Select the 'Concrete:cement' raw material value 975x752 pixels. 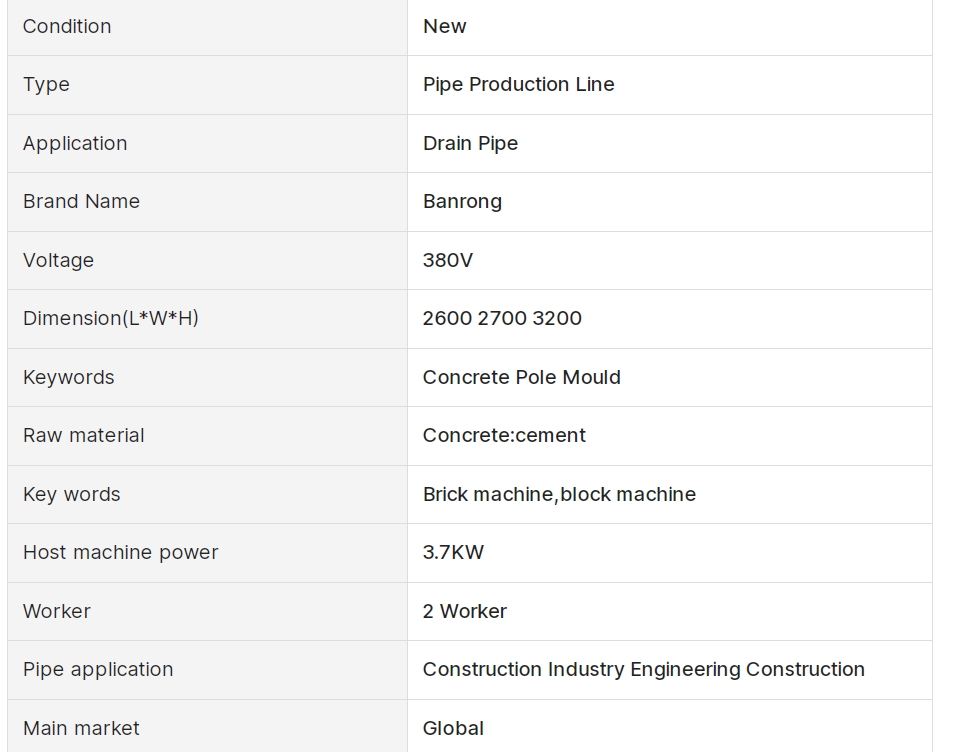coord(504,436)
